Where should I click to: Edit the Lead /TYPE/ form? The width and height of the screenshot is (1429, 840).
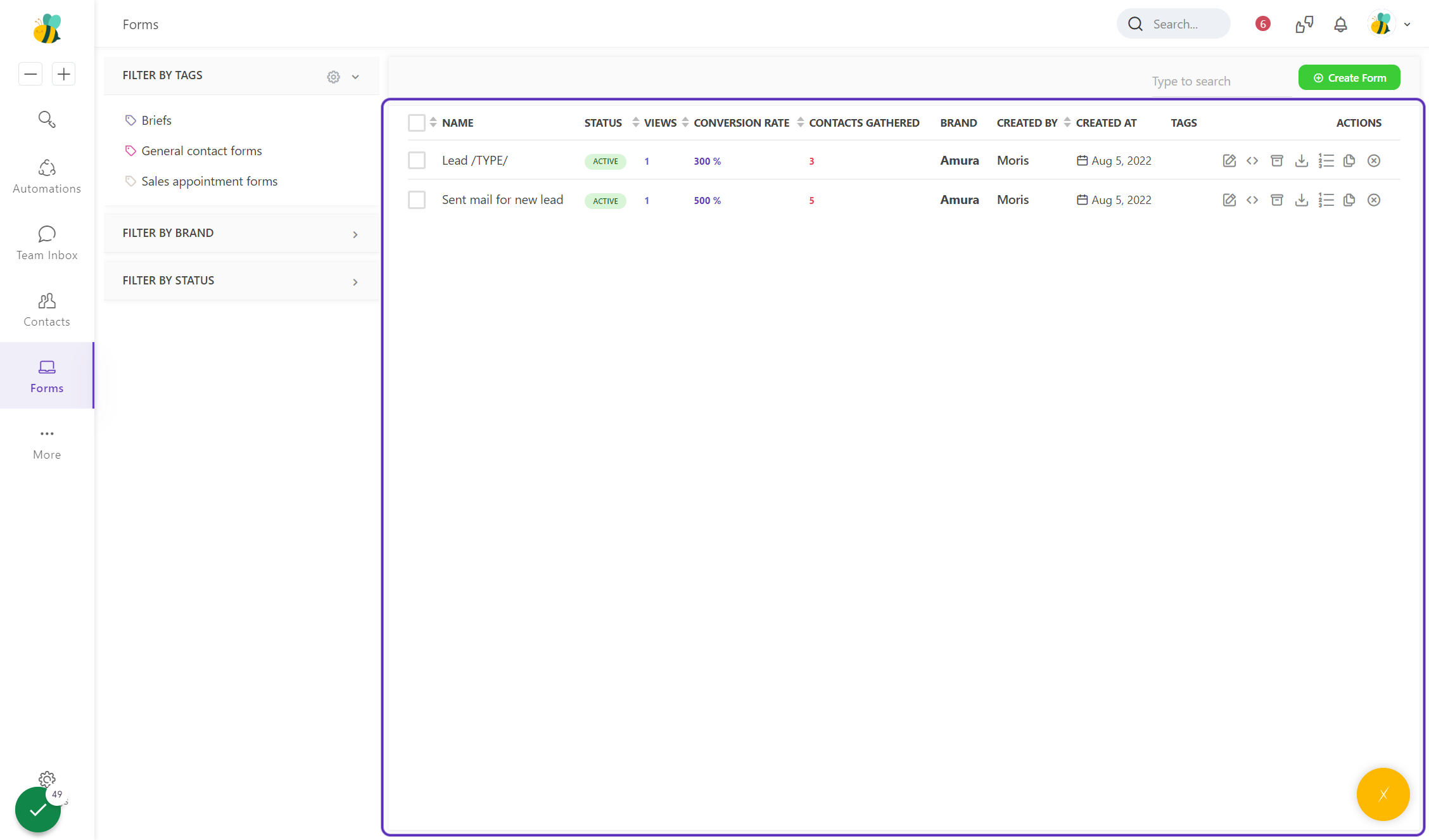click(1229, 161)
